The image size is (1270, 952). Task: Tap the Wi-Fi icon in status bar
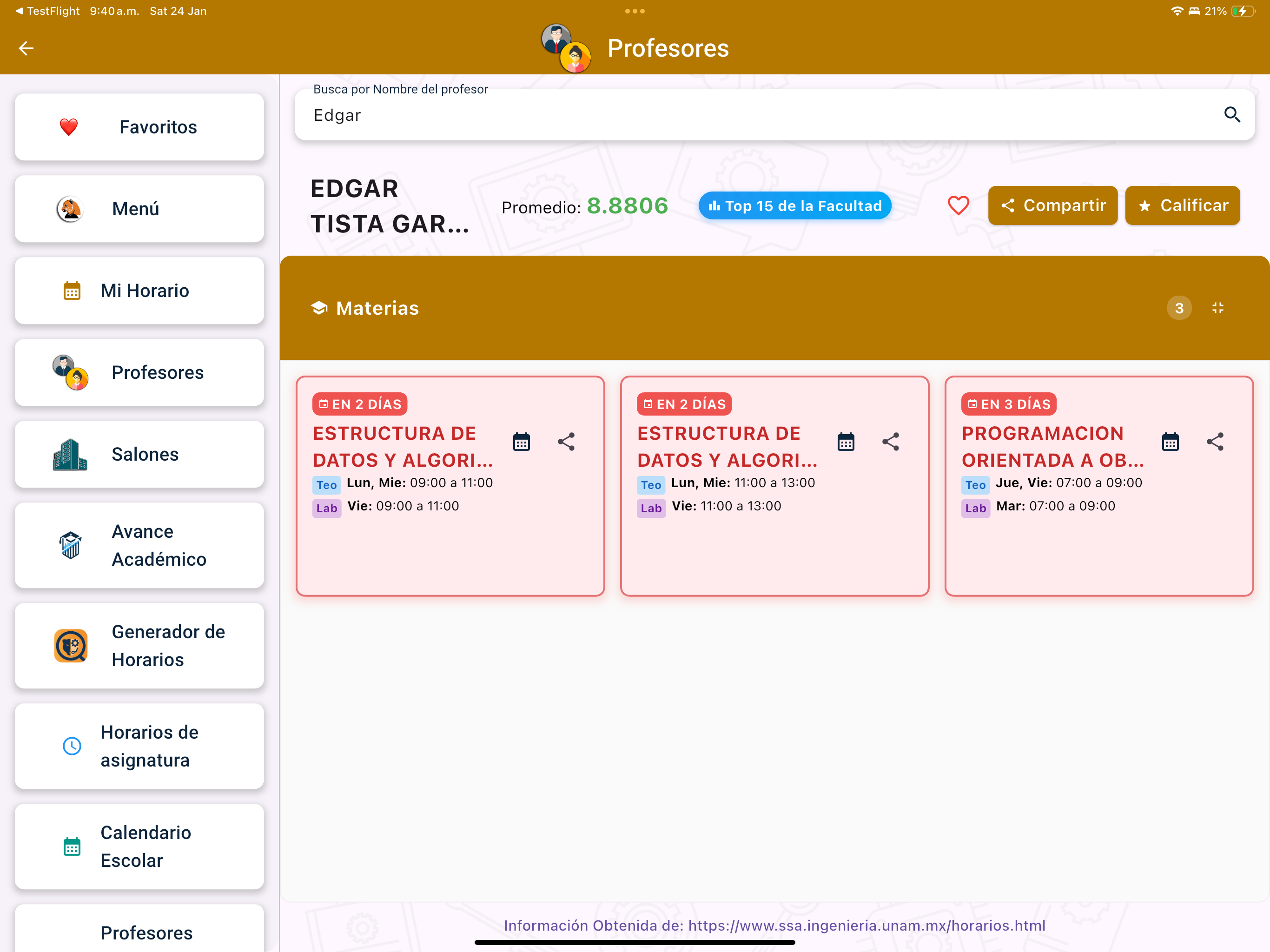(x=1177, y=11)
